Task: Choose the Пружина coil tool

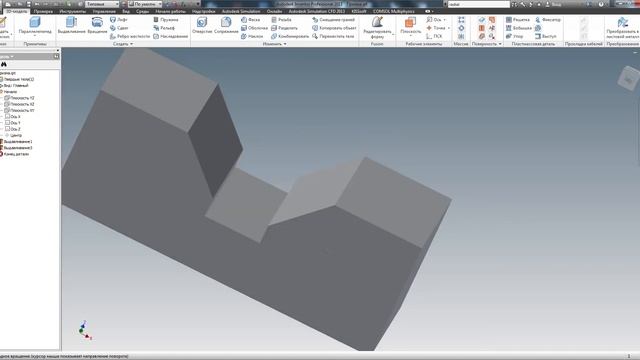Action: [166, 20]
